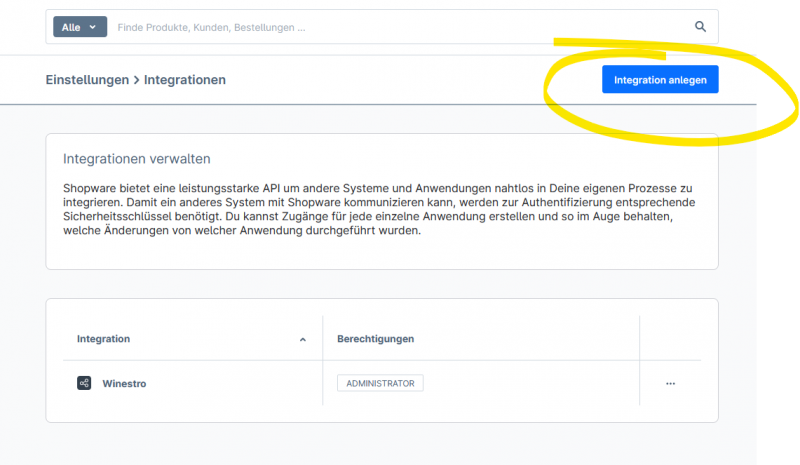Toggle the sort arrow in Integration column
This screenshot has width=800, height=465.
pyautogui.click(x=303, y=340)
